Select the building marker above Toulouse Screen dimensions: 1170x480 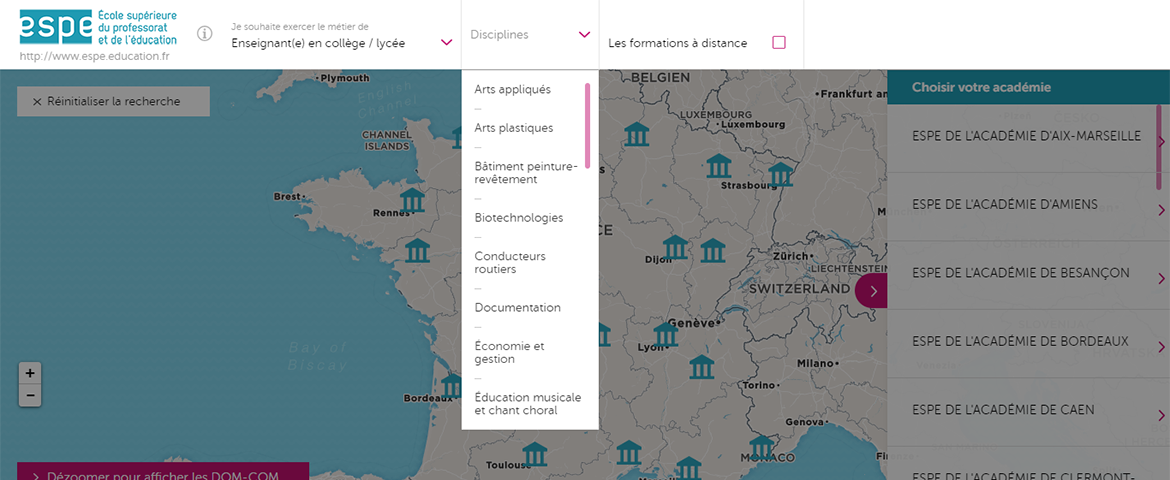click(535, 454)
